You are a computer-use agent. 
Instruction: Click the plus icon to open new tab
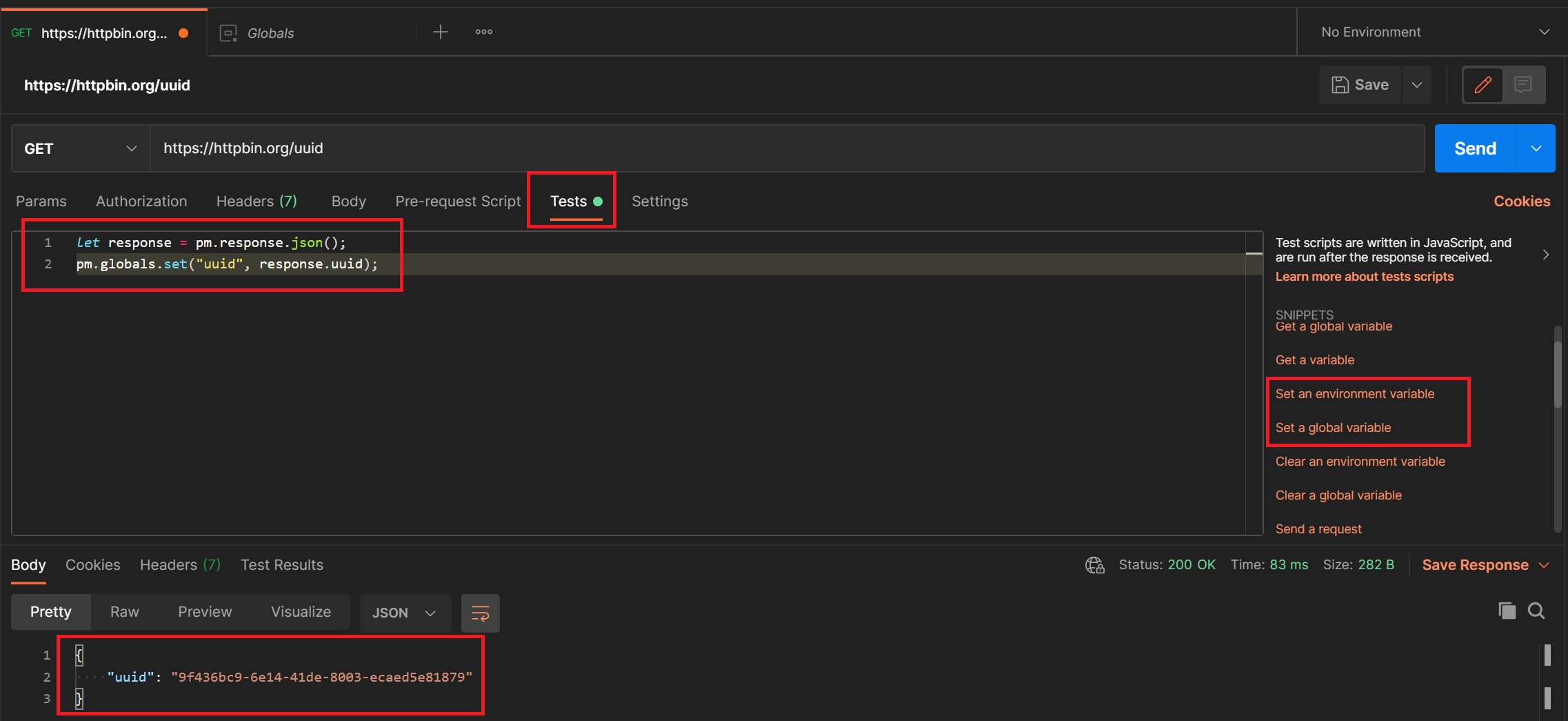[440, 32]
